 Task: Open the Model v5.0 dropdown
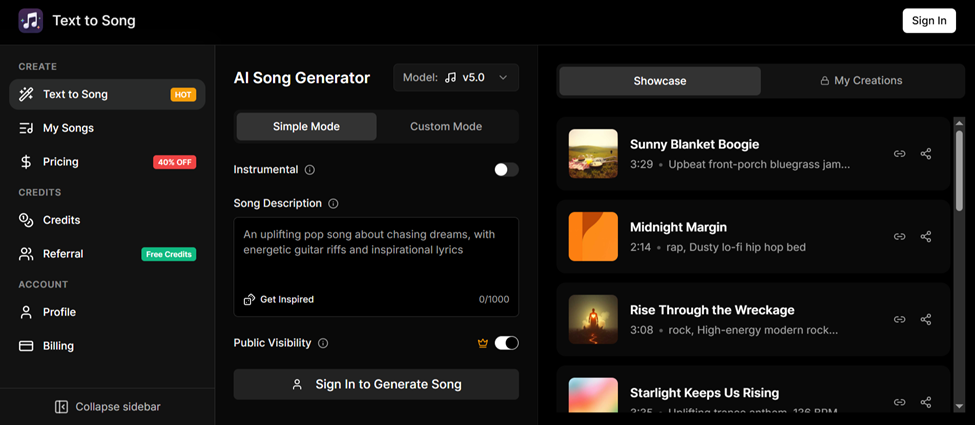click(456, 78)
